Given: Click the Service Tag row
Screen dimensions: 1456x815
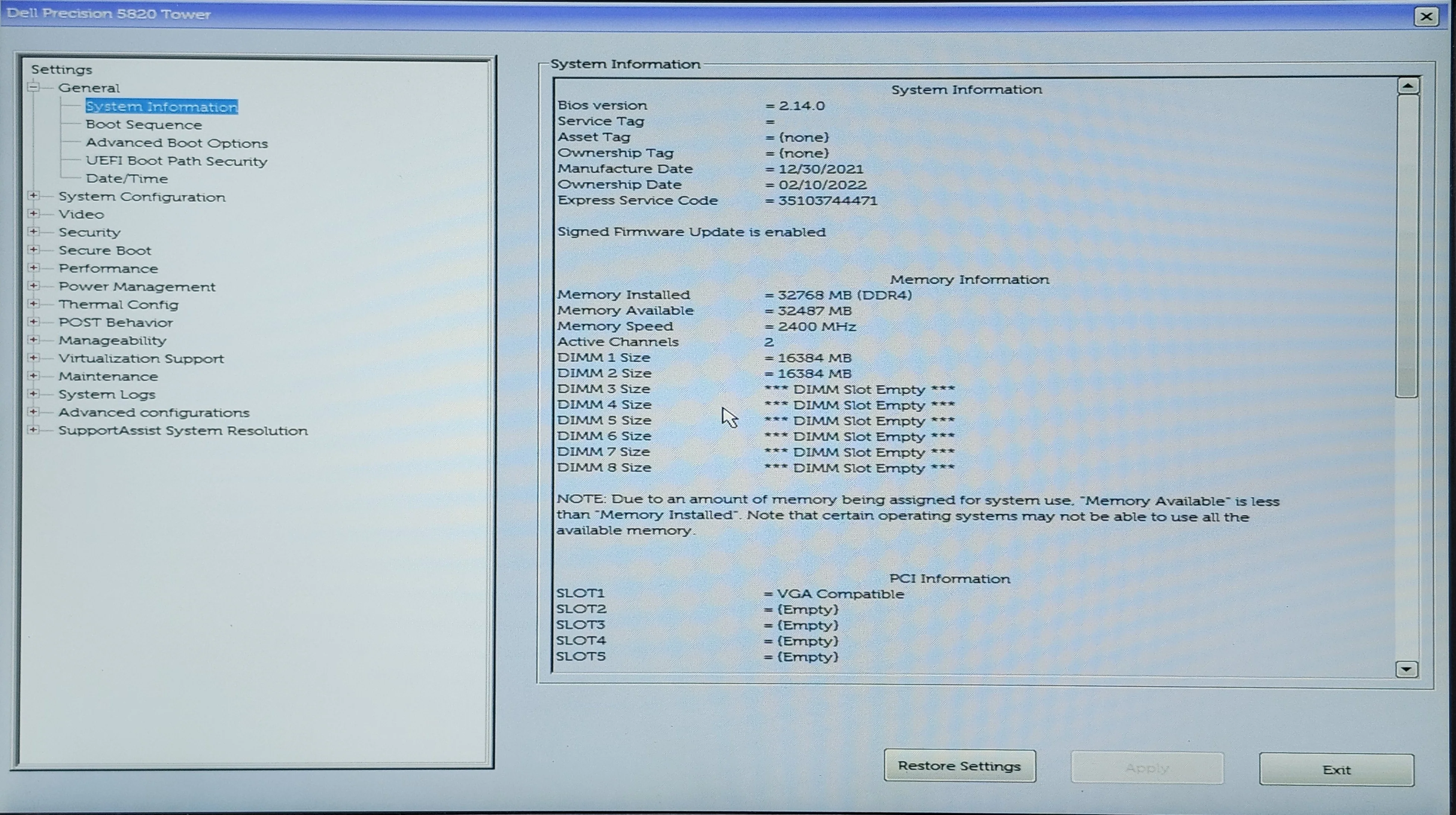Looking at the screenshot, I should coord(666,121).
